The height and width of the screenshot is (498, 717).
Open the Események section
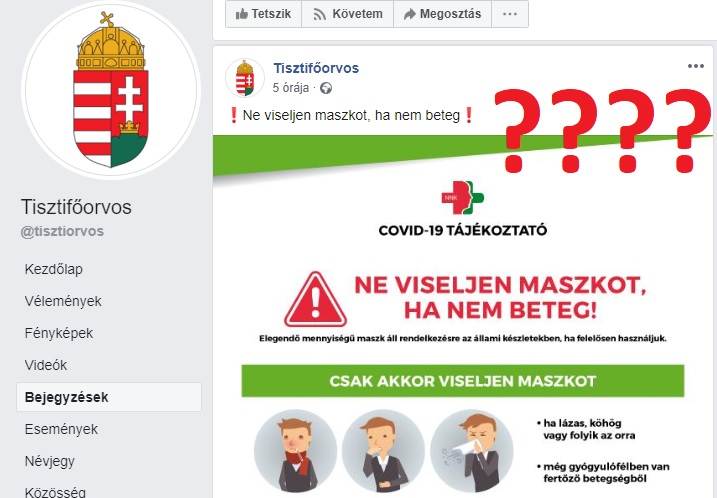click(61, 429)
